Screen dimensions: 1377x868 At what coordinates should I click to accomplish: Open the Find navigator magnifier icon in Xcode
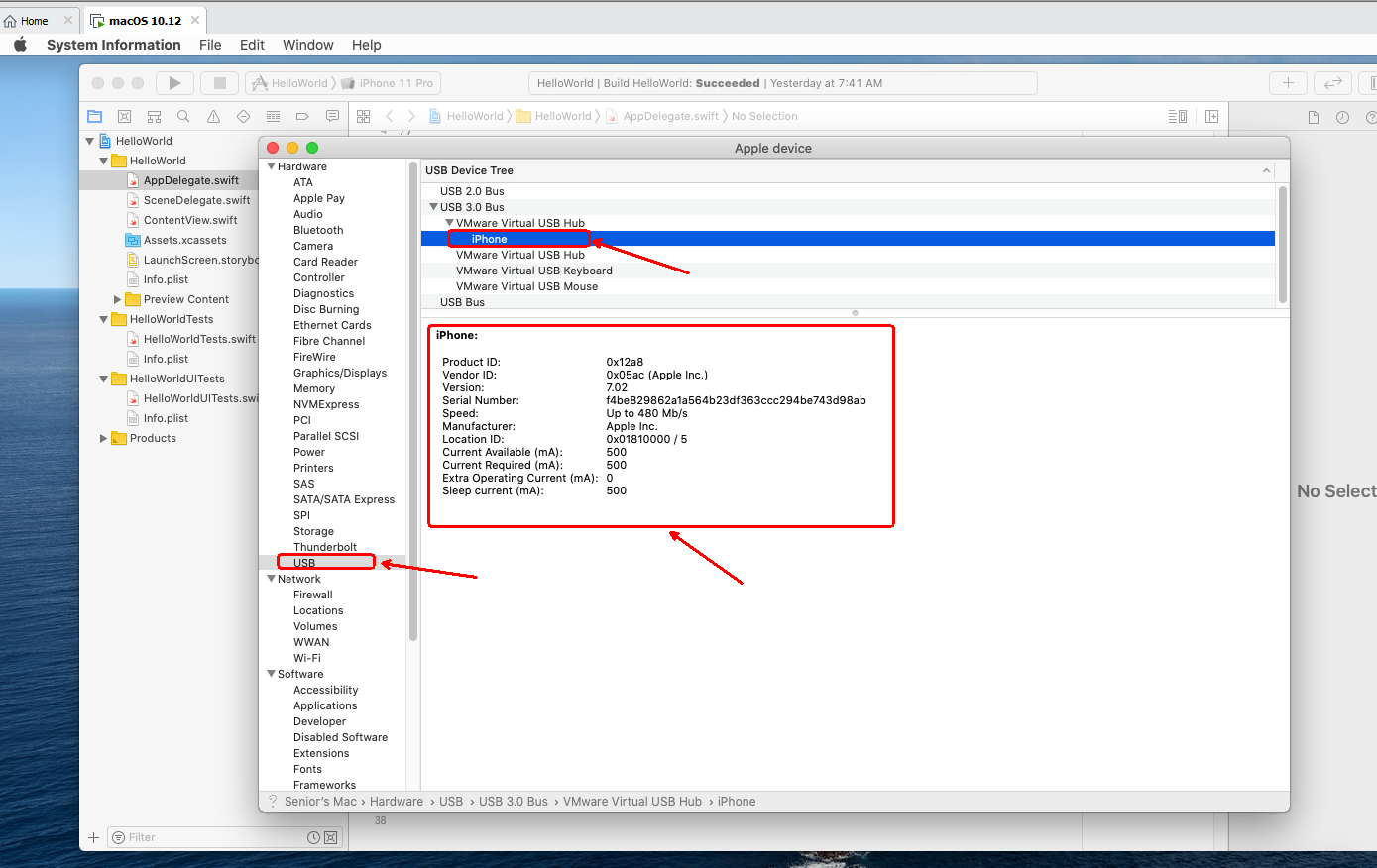[183, 116]
